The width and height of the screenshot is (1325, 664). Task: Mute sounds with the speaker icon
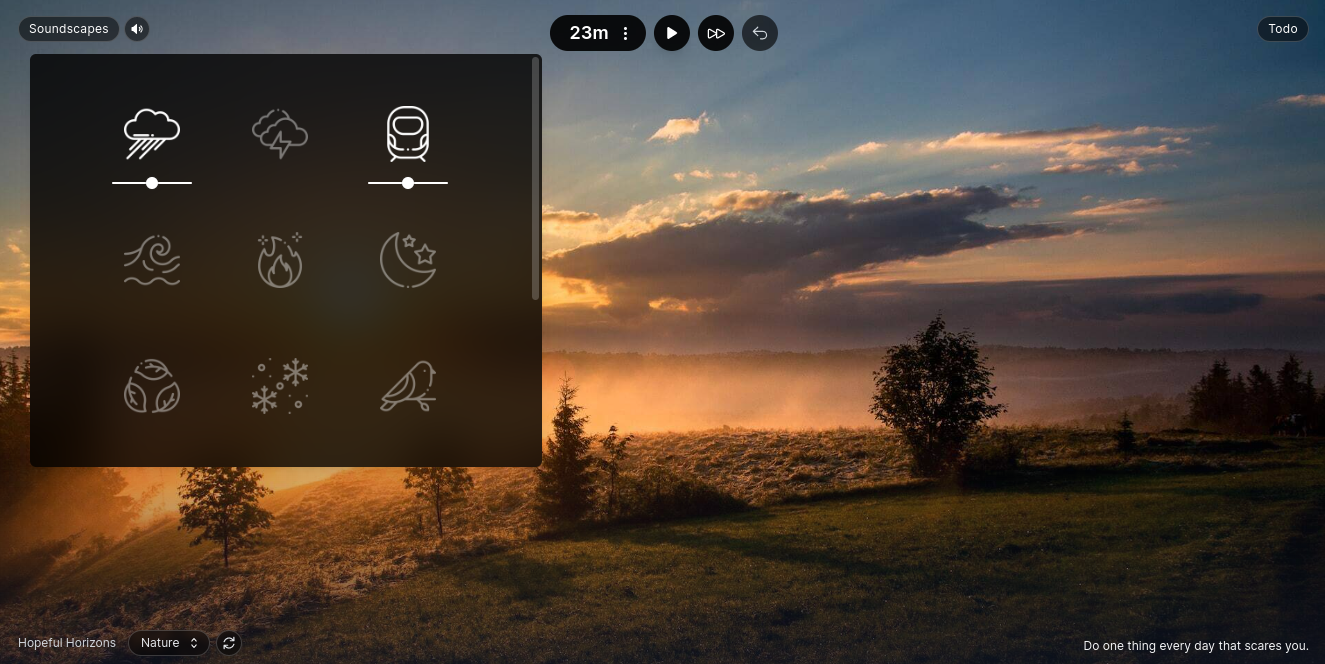click(137, 29)
